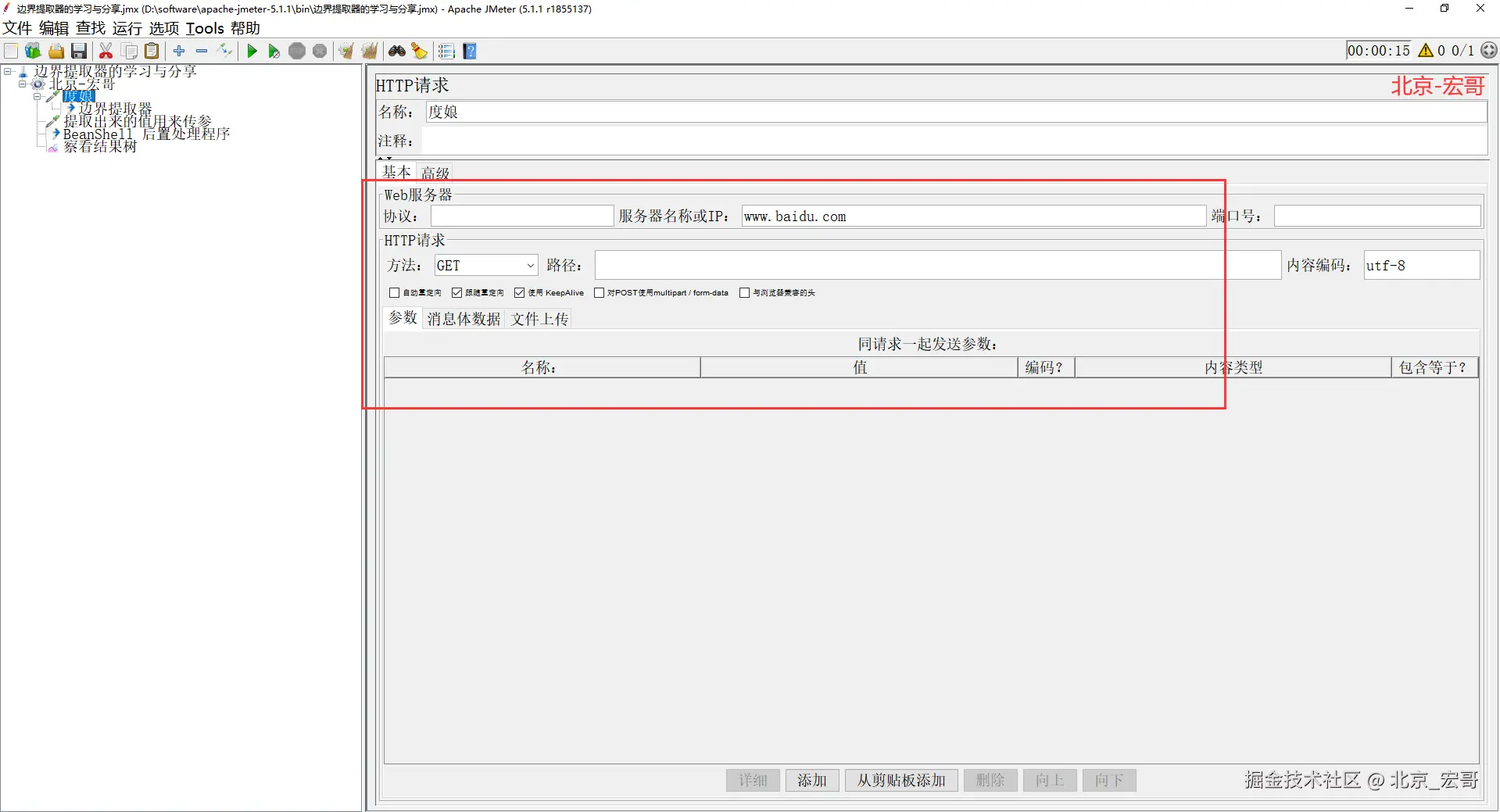Check 对POST使用multipart / form-data option
The image size is (1500, 812).
599,293
